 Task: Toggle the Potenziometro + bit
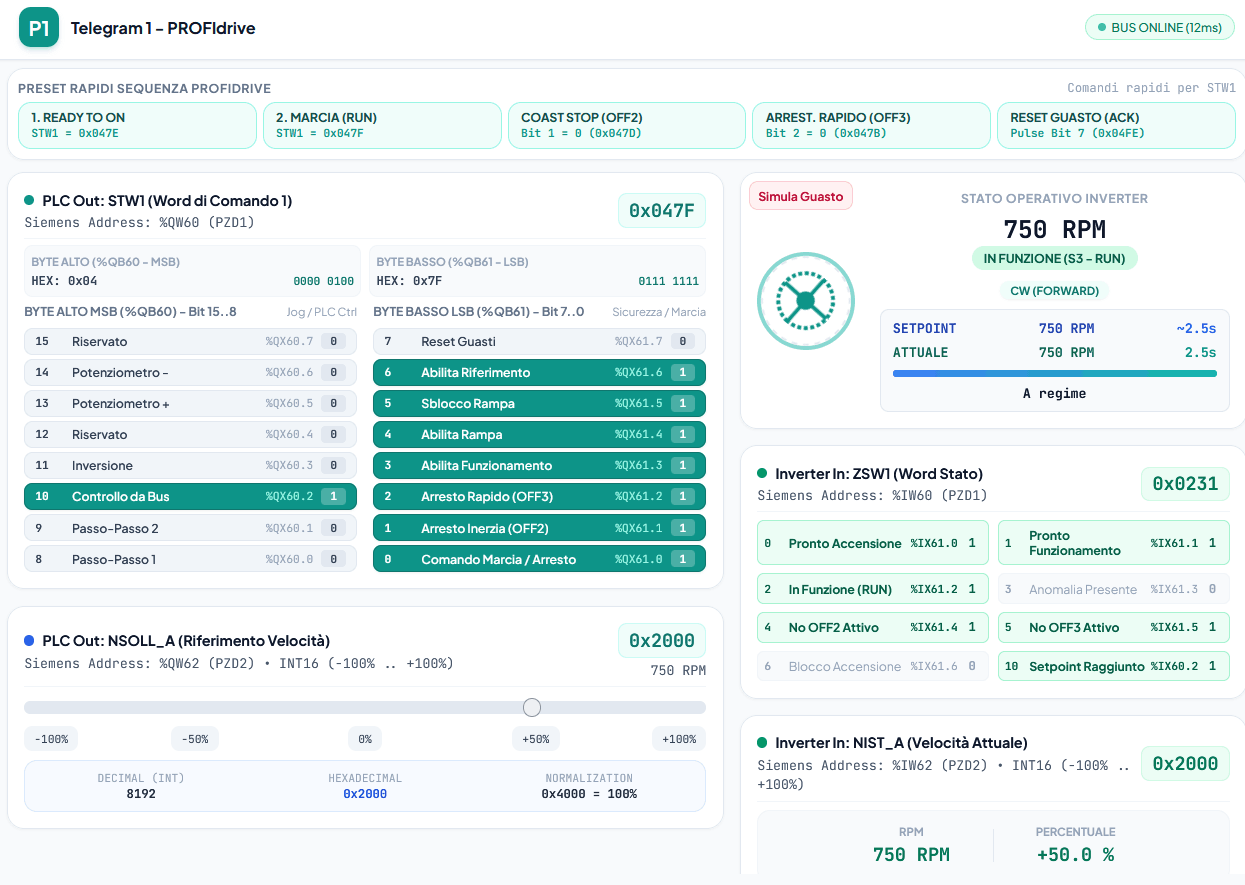click(x=190, y=404)
